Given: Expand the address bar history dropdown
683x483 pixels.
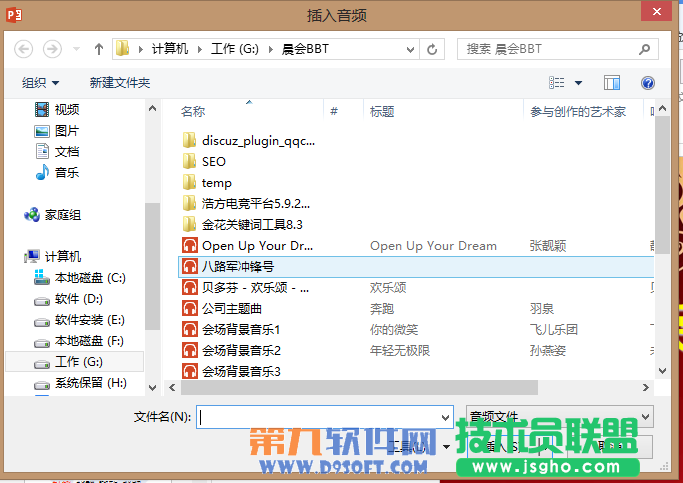Looking at the screenshot, I should (x=410, y=50).
